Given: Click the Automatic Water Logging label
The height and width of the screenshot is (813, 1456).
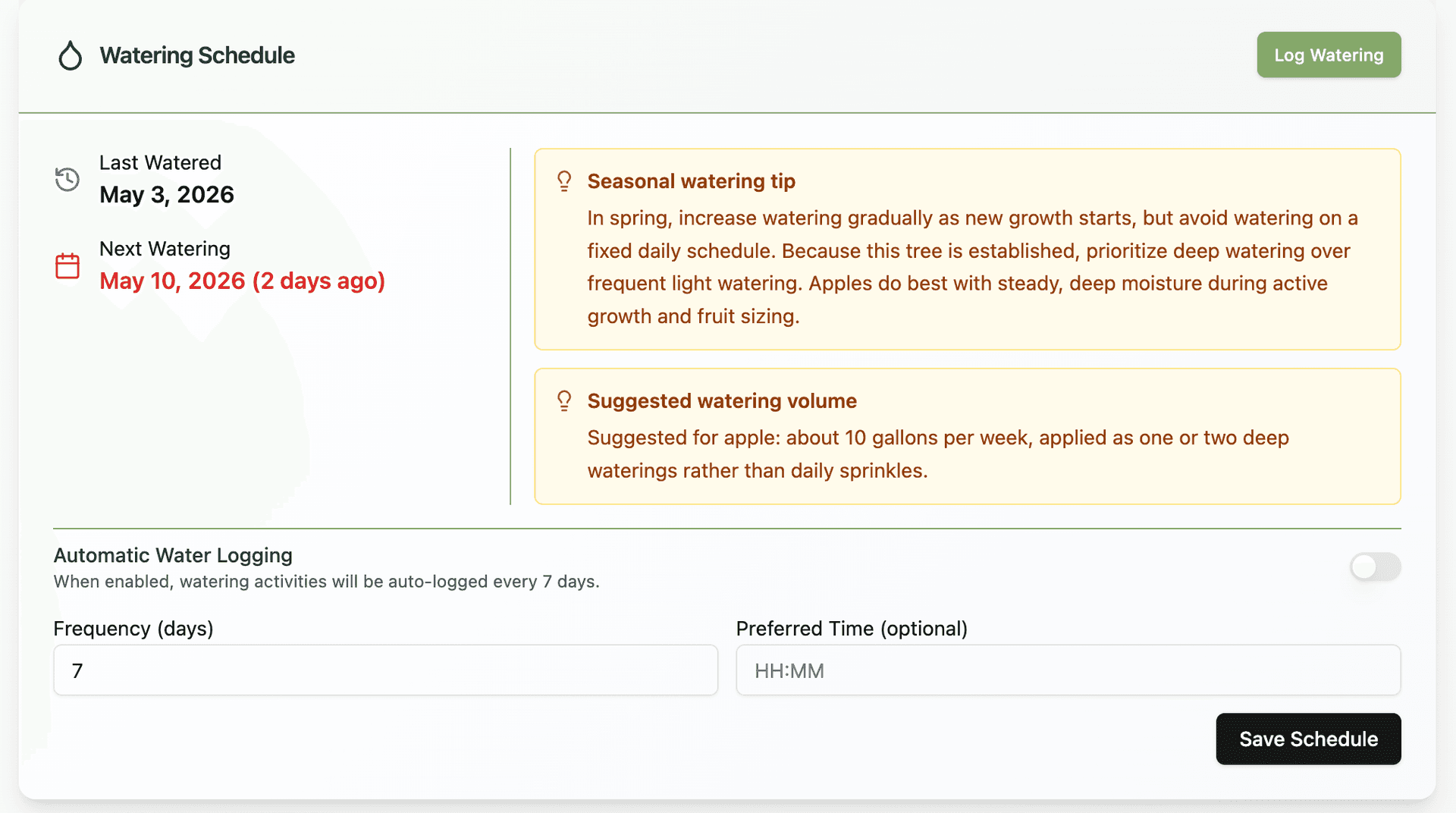Looking at the screenshot, I should [173, 555].
